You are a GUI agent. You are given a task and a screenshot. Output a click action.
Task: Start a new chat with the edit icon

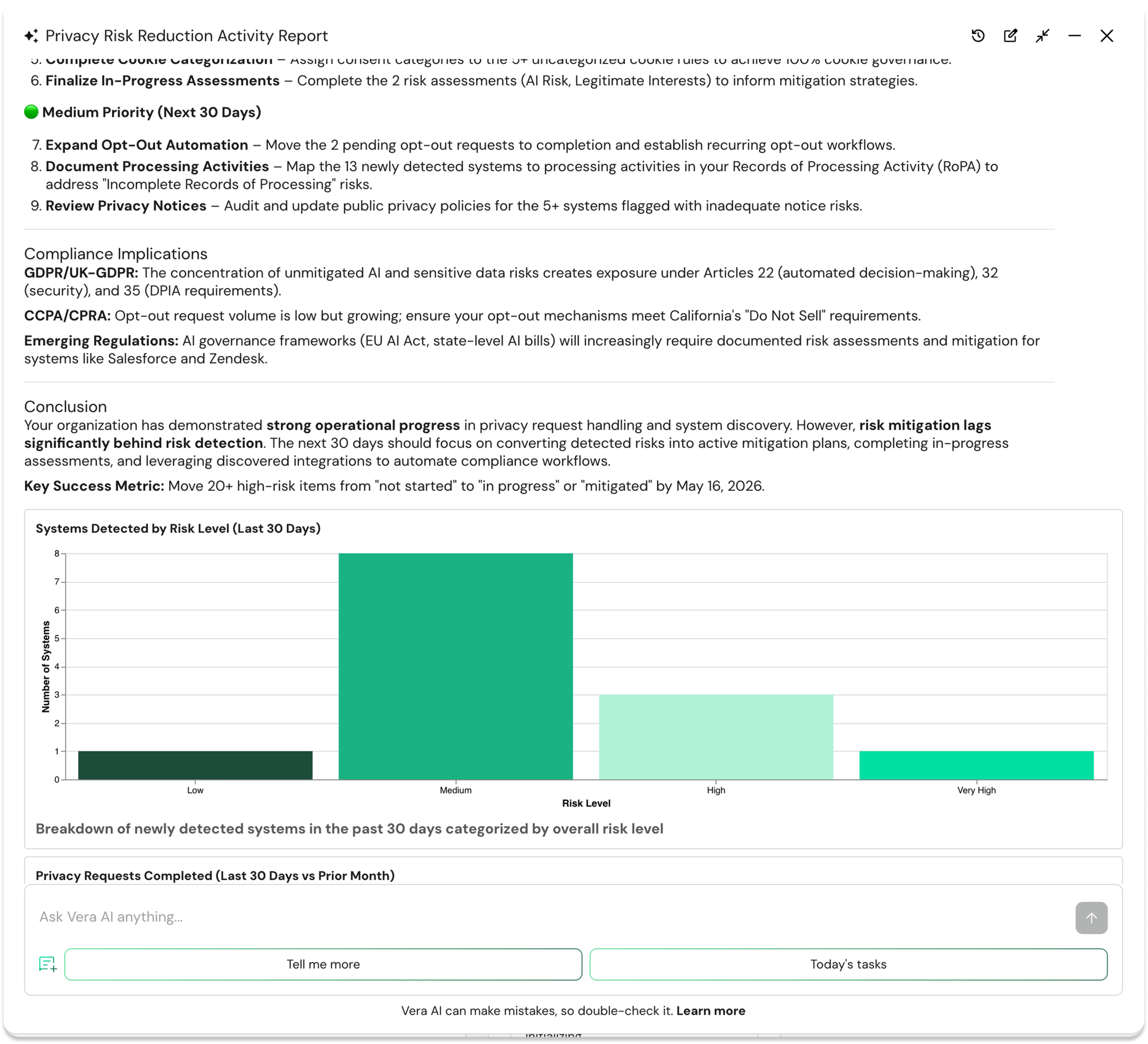1010,36
